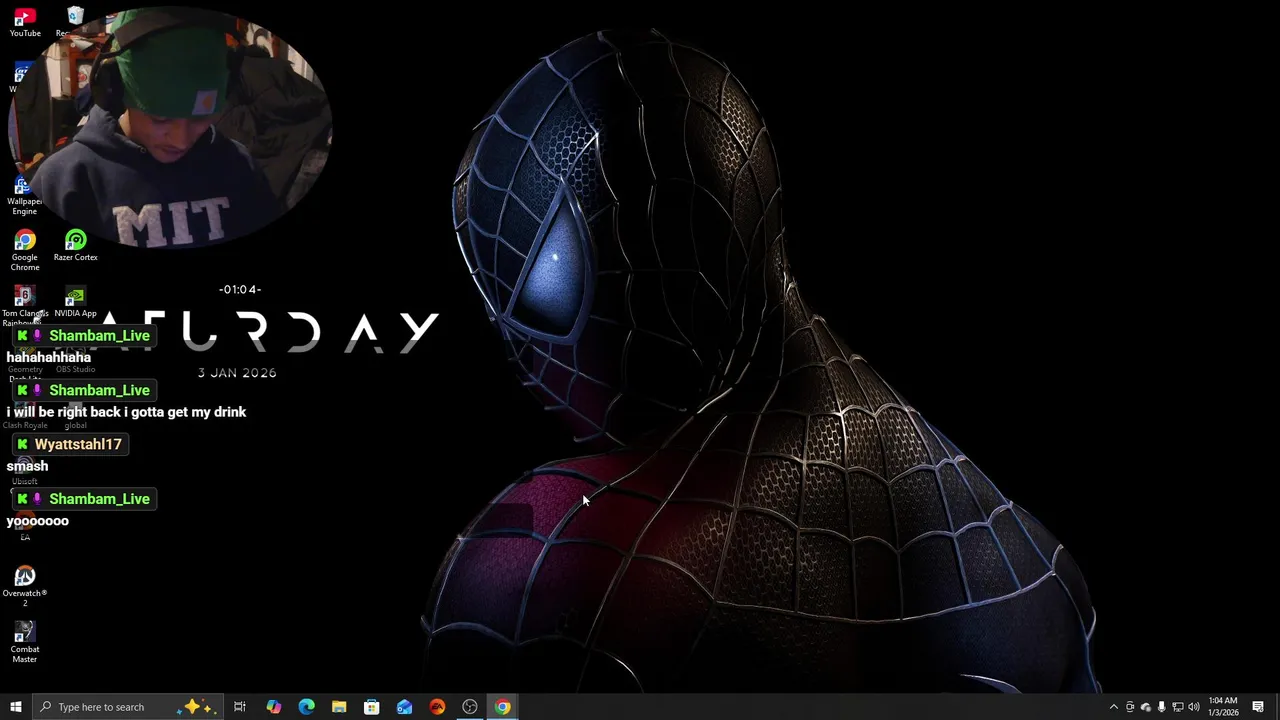Click the 'smash' chat message
This screenshot has height=720, width=1280.
(27, 466)
